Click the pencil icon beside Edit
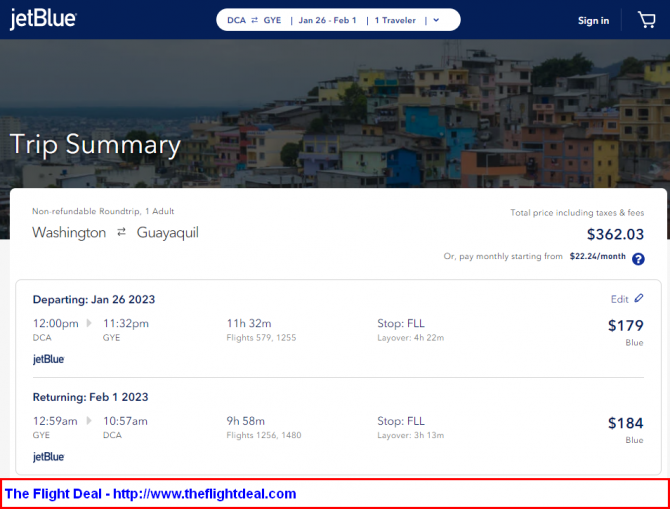670x509 pixels. tap(639, 298)
